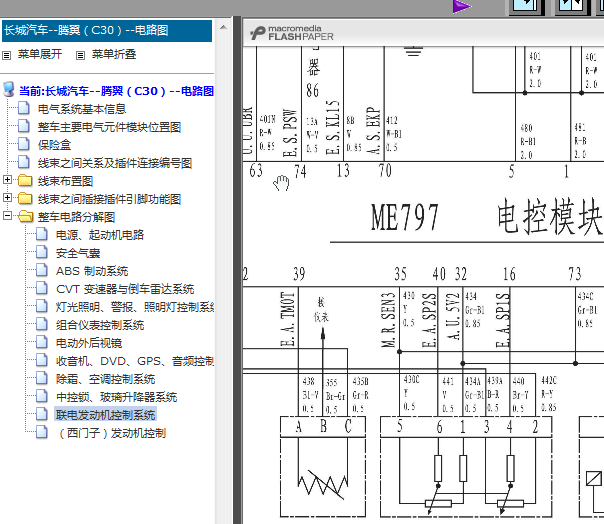Click page icon next to 灯光照明、警报
604x524 pixels.
click(42, 306)
